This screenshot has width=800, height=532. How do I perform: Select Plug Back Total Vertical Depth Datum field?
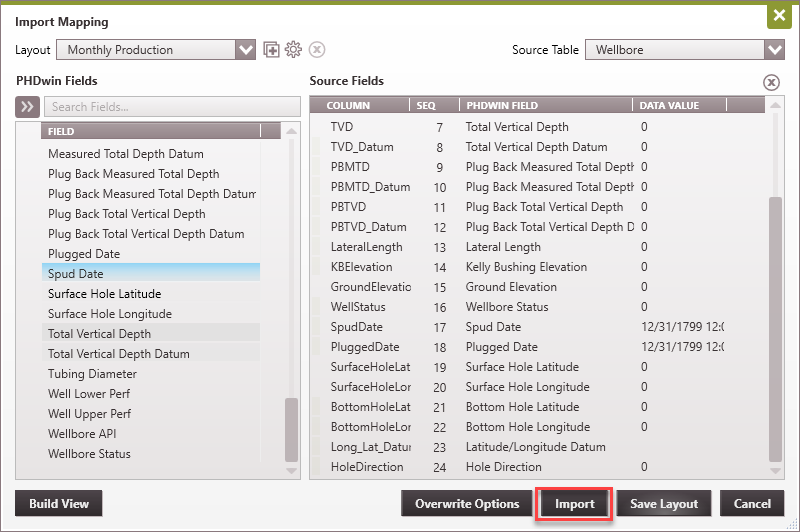151,234
